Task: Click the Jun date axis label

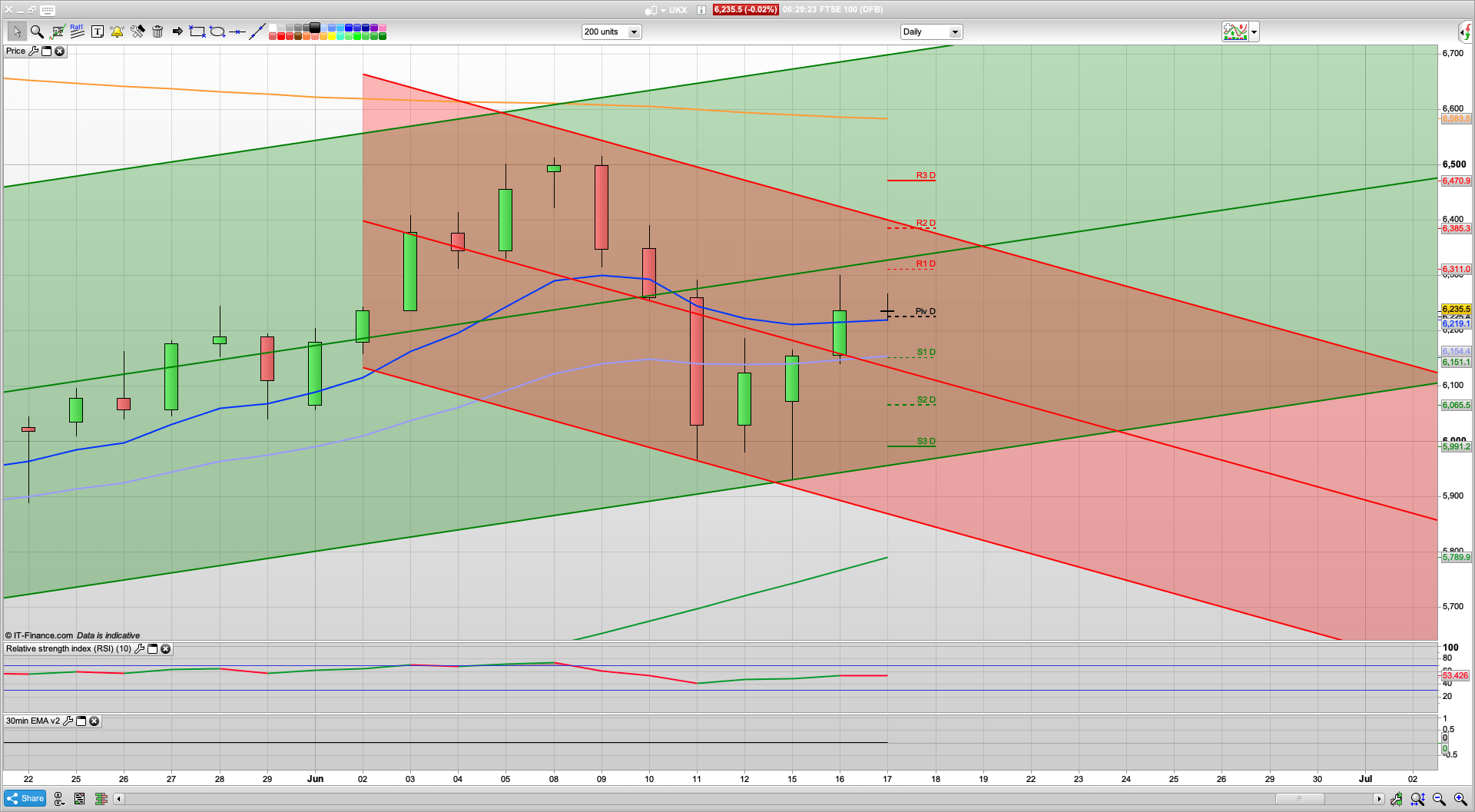Action: pyautogui.click(x=315, y=778)
